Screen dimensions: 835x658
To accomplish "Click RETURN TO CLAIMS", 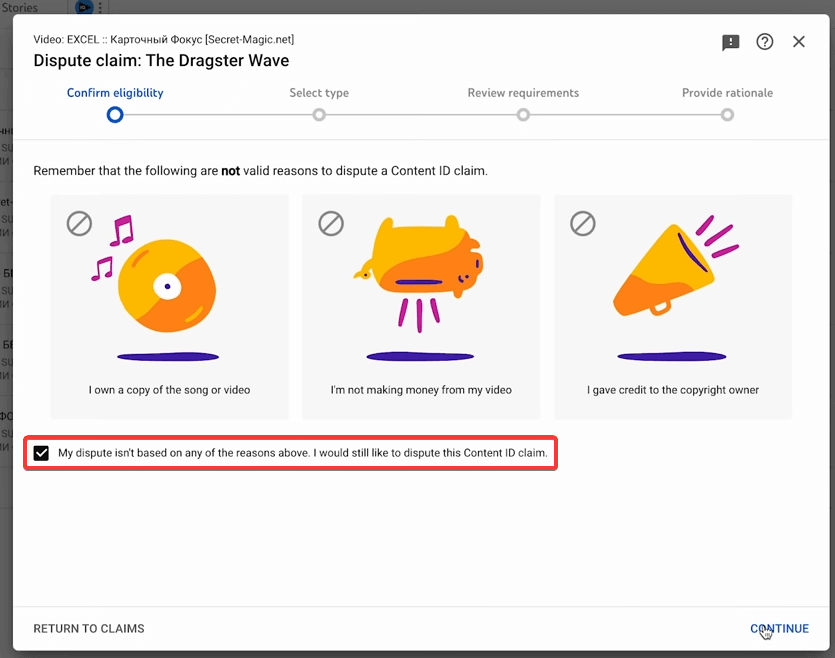I will 89,629.
